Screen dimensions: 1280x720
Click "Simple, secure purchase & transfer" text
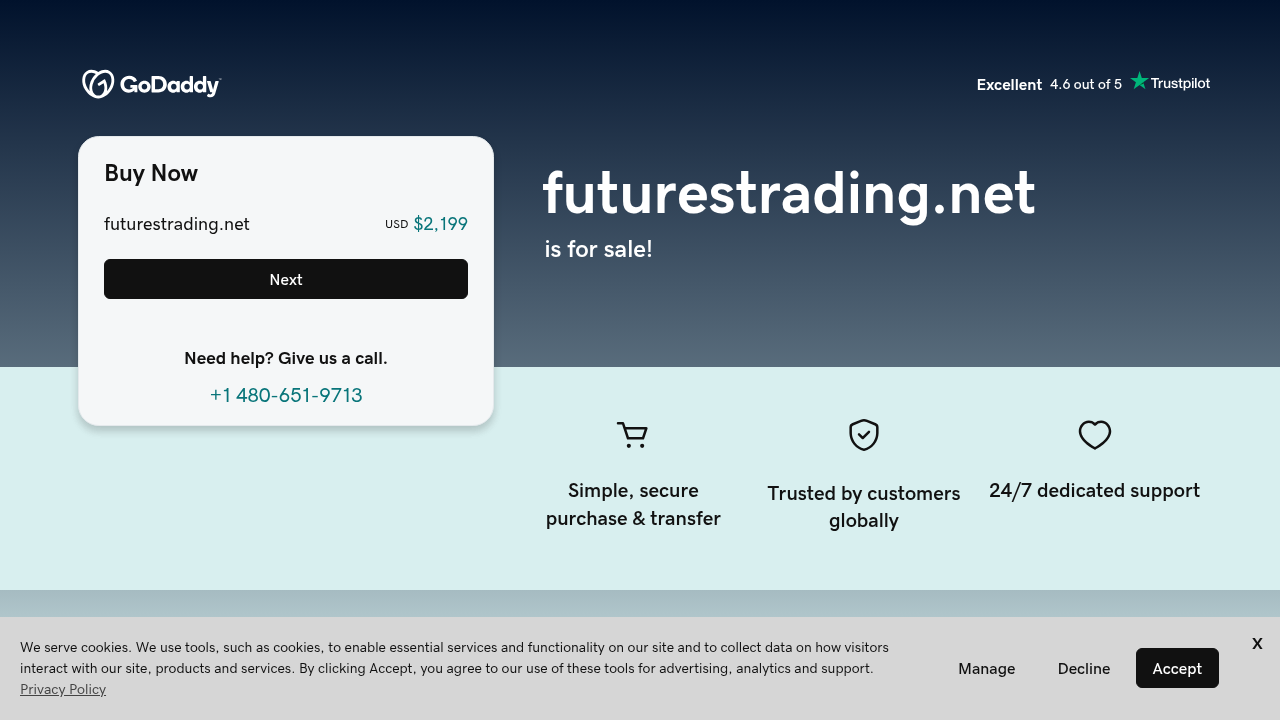click(x=633, y=504)
